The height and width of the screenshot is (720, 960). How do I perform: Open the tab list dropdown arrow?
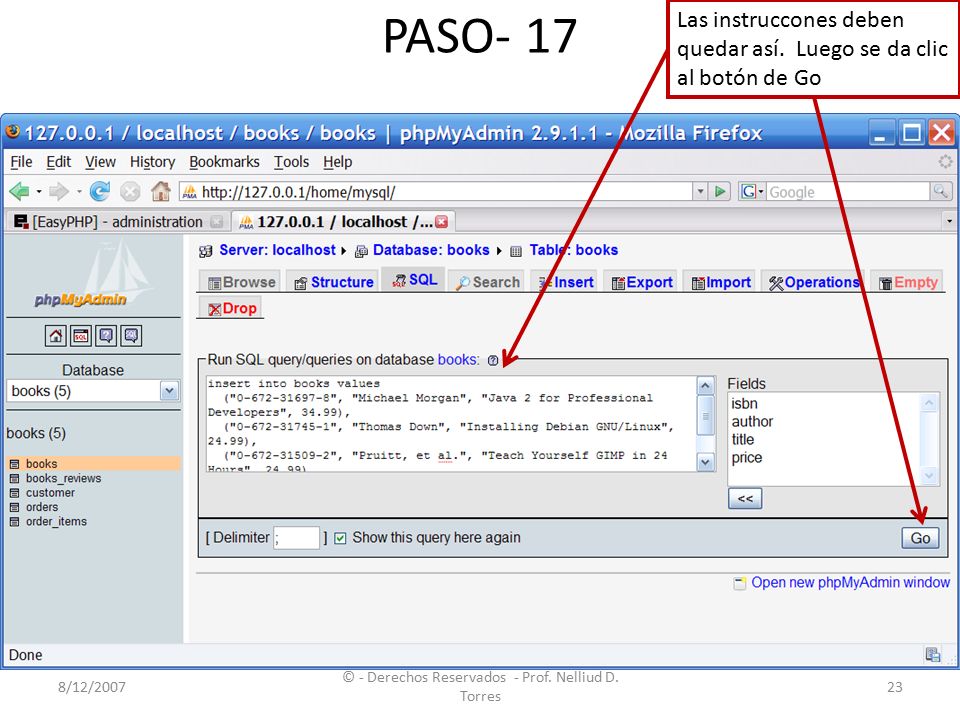(949, 221)
